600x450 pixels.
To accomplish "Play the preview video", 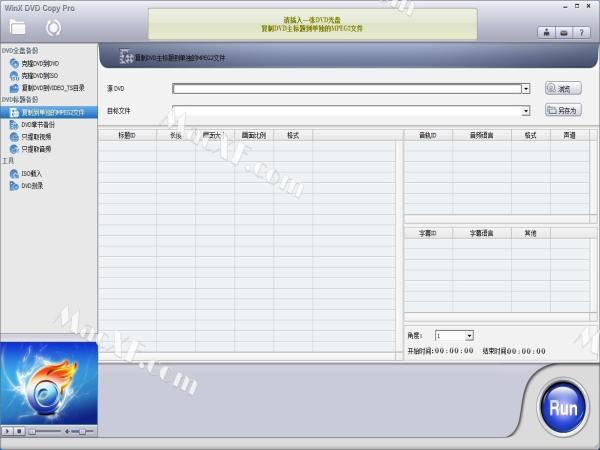I will pos(7,431).
